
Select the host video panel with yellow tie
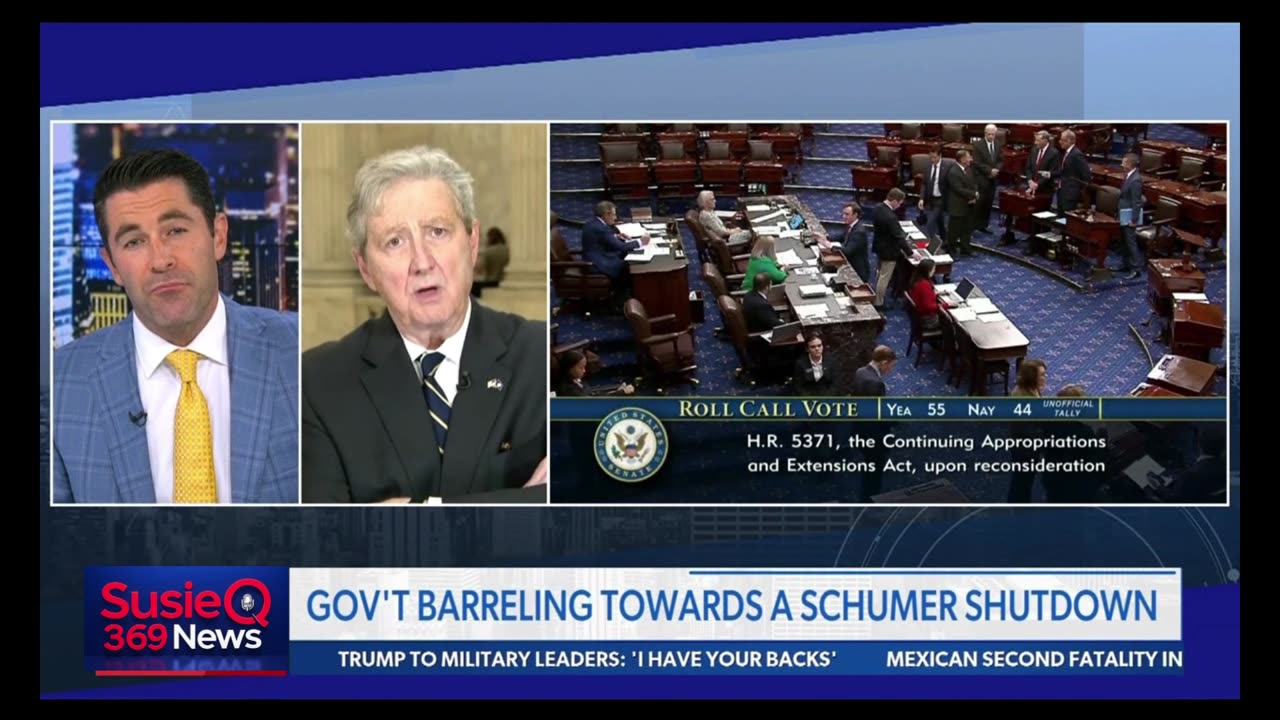click(x=175, y=313)
